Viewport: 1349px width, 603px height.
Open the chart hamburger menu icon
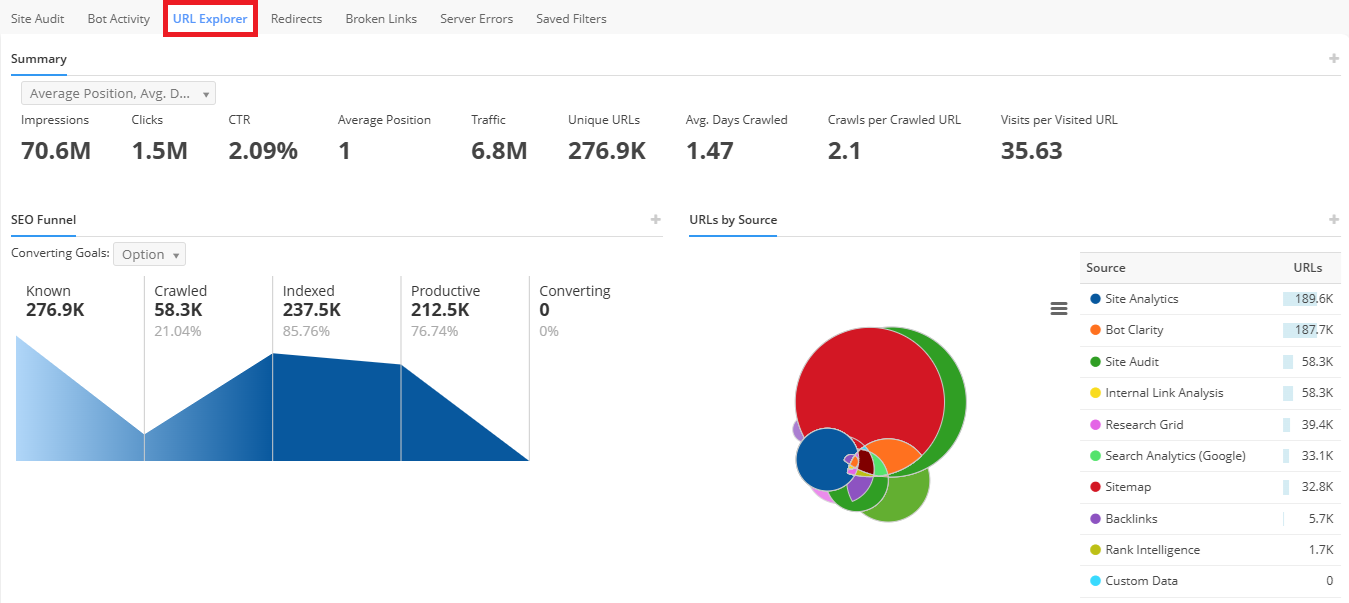pos(1059,309)
